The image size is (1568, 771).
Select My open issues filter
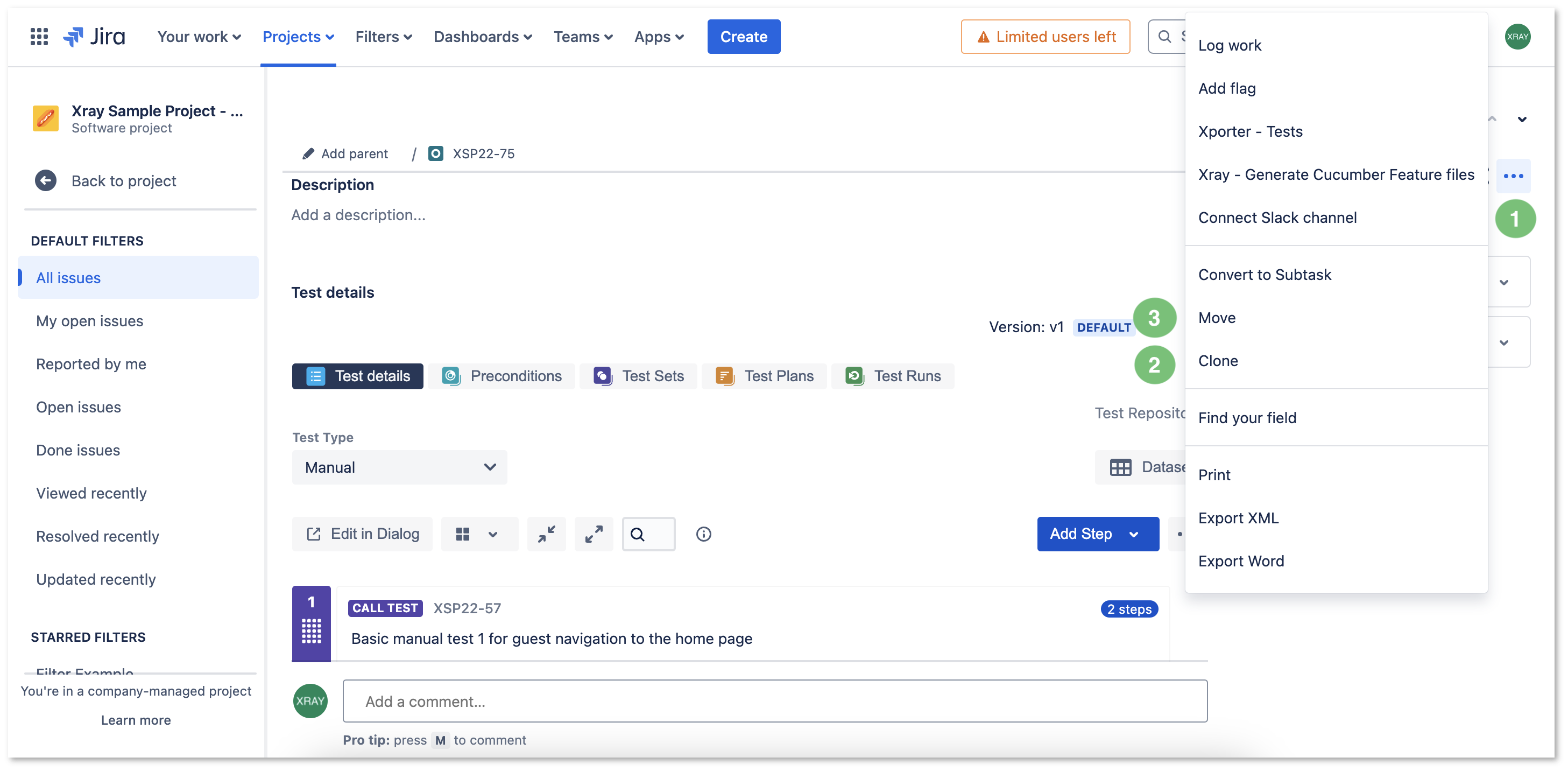[x=138, y=321]
